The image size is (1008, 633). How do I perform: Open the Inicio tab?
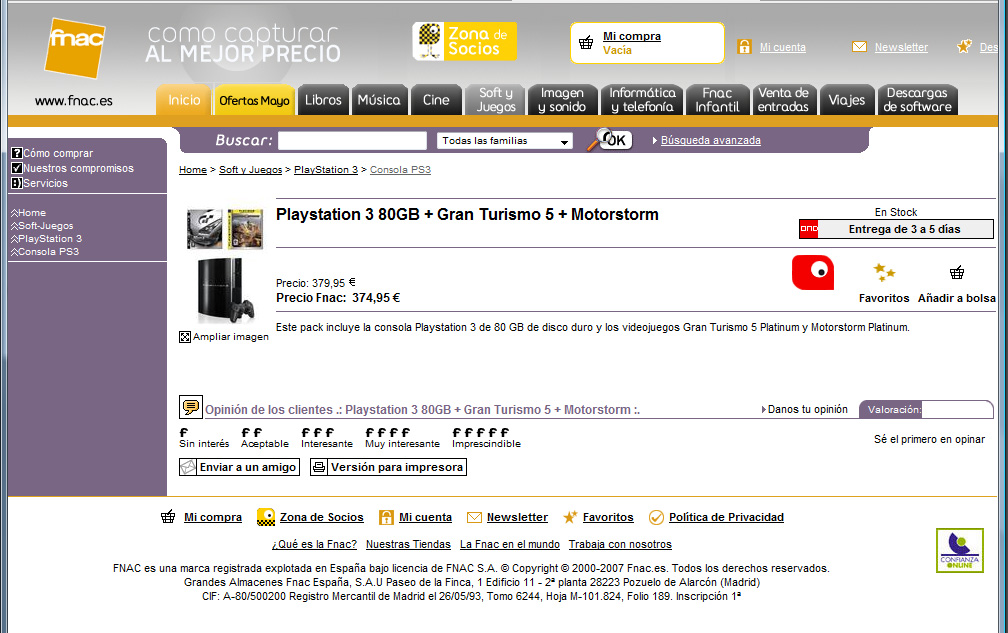[x=184, y=100]
